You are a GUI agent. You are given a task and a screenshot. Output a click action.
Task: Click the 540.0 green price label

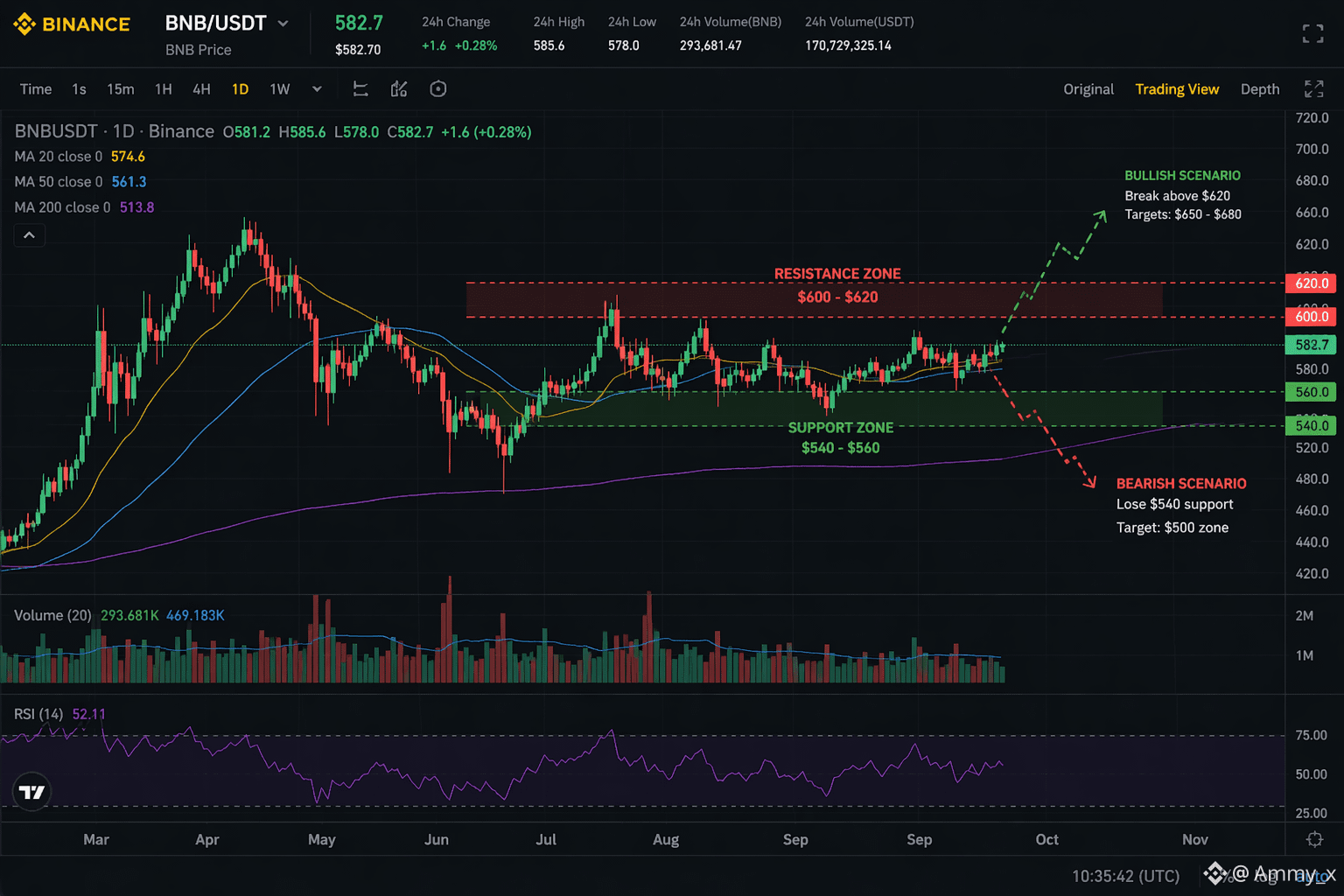tap(1312, 426)
